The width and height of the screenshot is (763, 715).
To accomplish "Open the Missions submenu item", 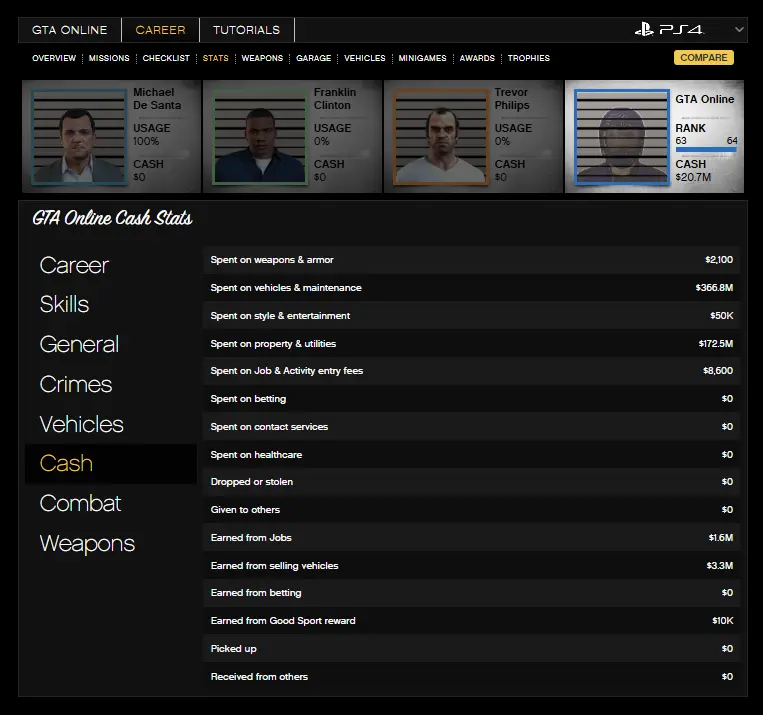I will (109, 58).
